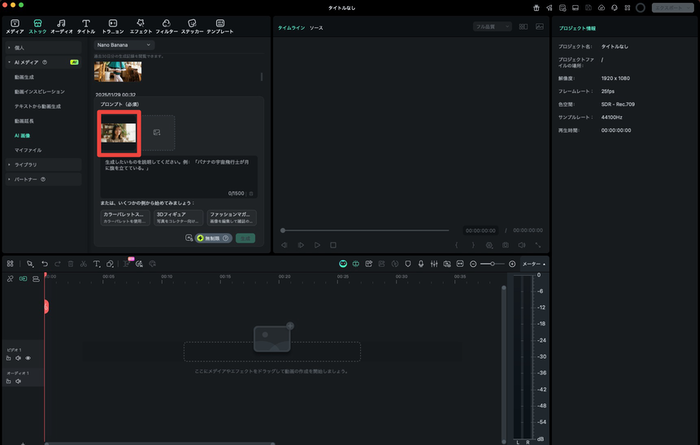
Task: Click the voiceover microphone icon above timeline
Action: click(420, 263)
